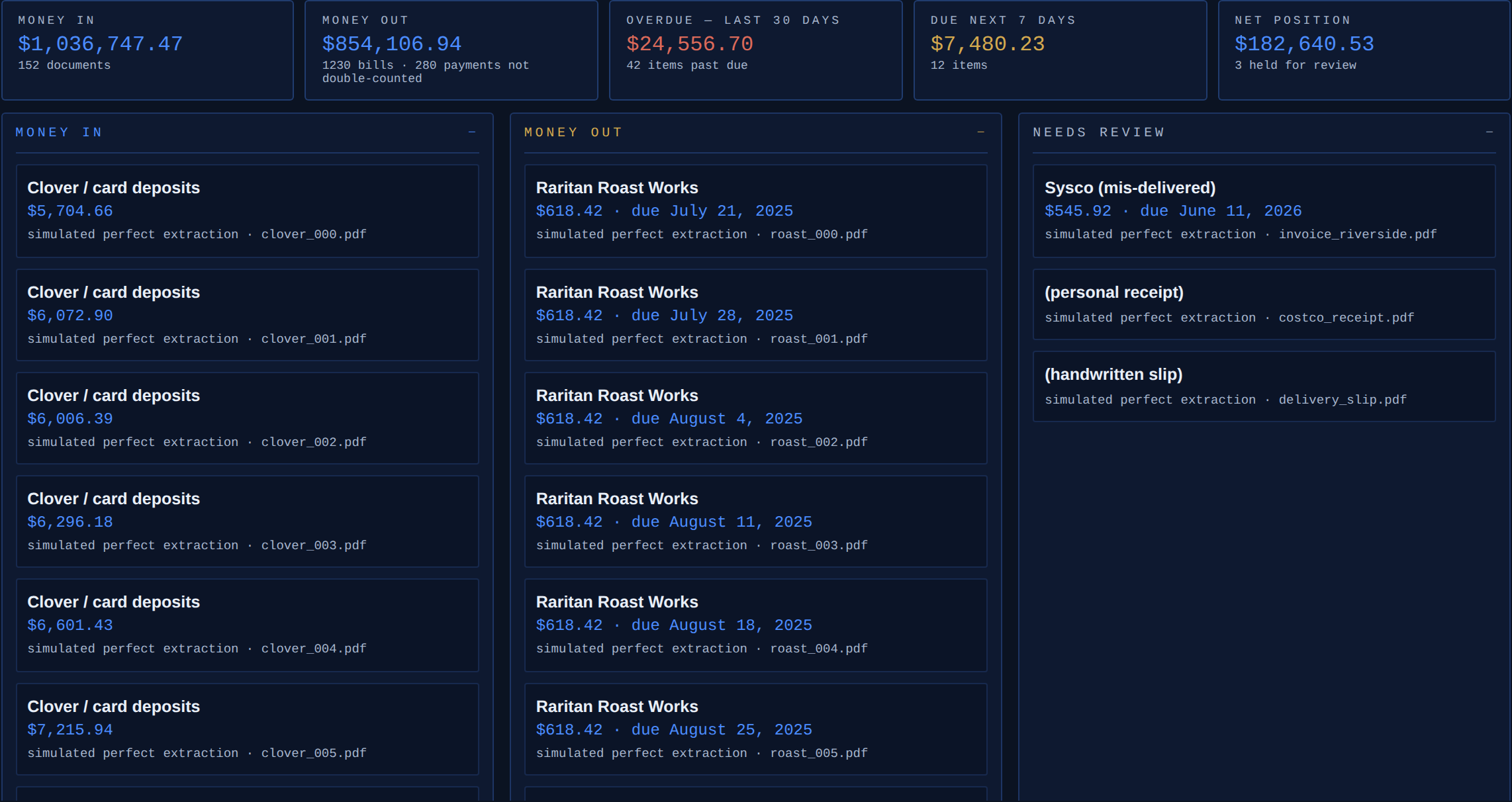1512x802 pixels.
Task: Click file name roast_002.pdf
Action: (x=819, y=442)
